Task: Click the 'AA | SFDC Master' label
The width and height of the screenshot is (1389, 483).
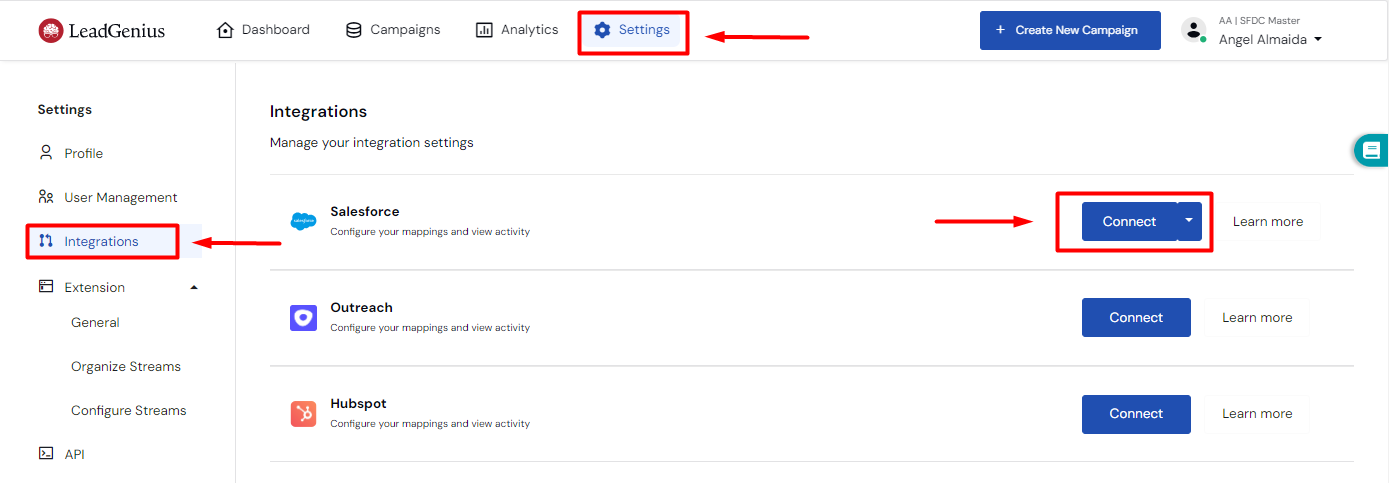Action: pos(1259,20)
